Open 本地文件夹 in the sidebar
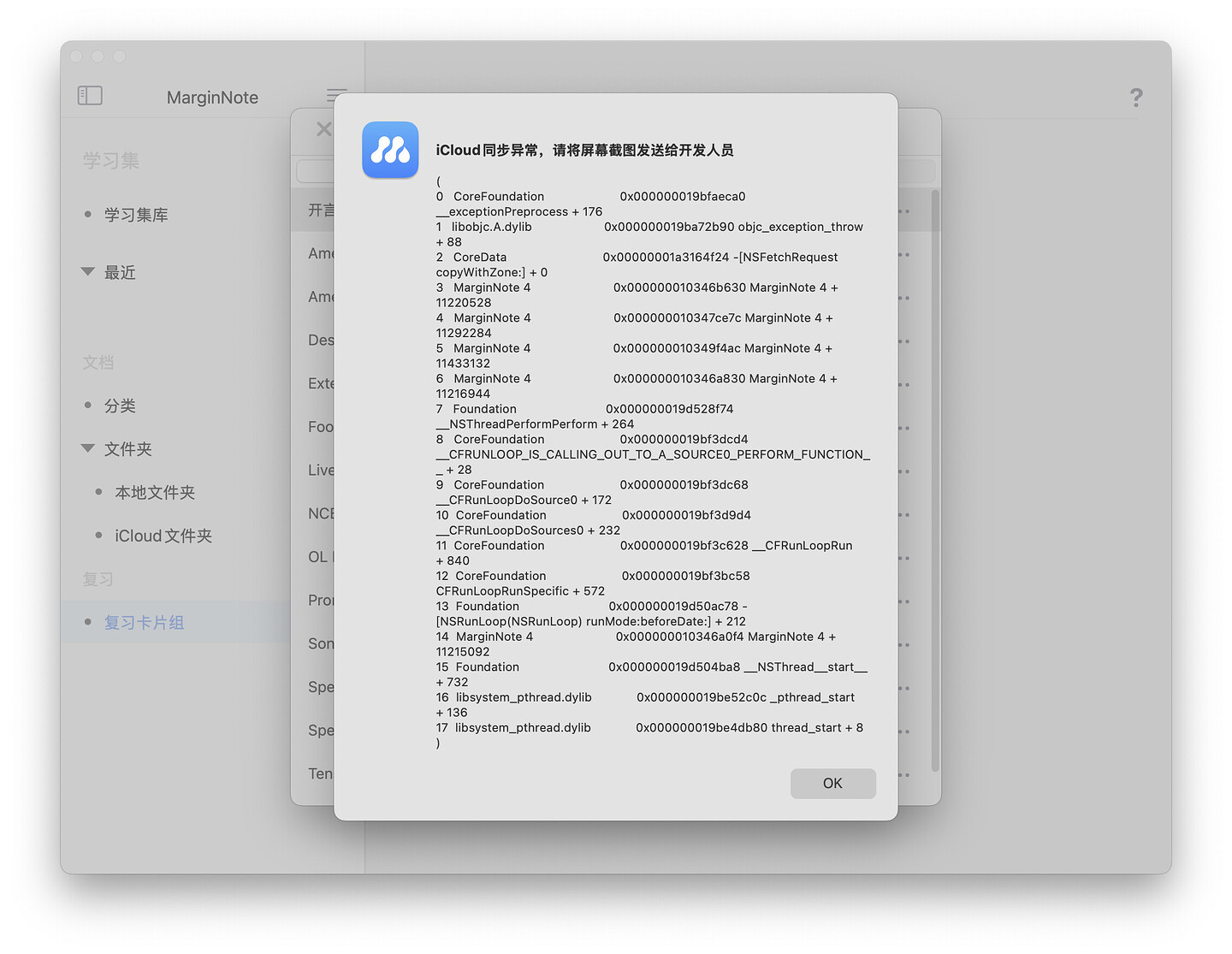This screenshot has height=954, width=1232. tap(155, 492)
